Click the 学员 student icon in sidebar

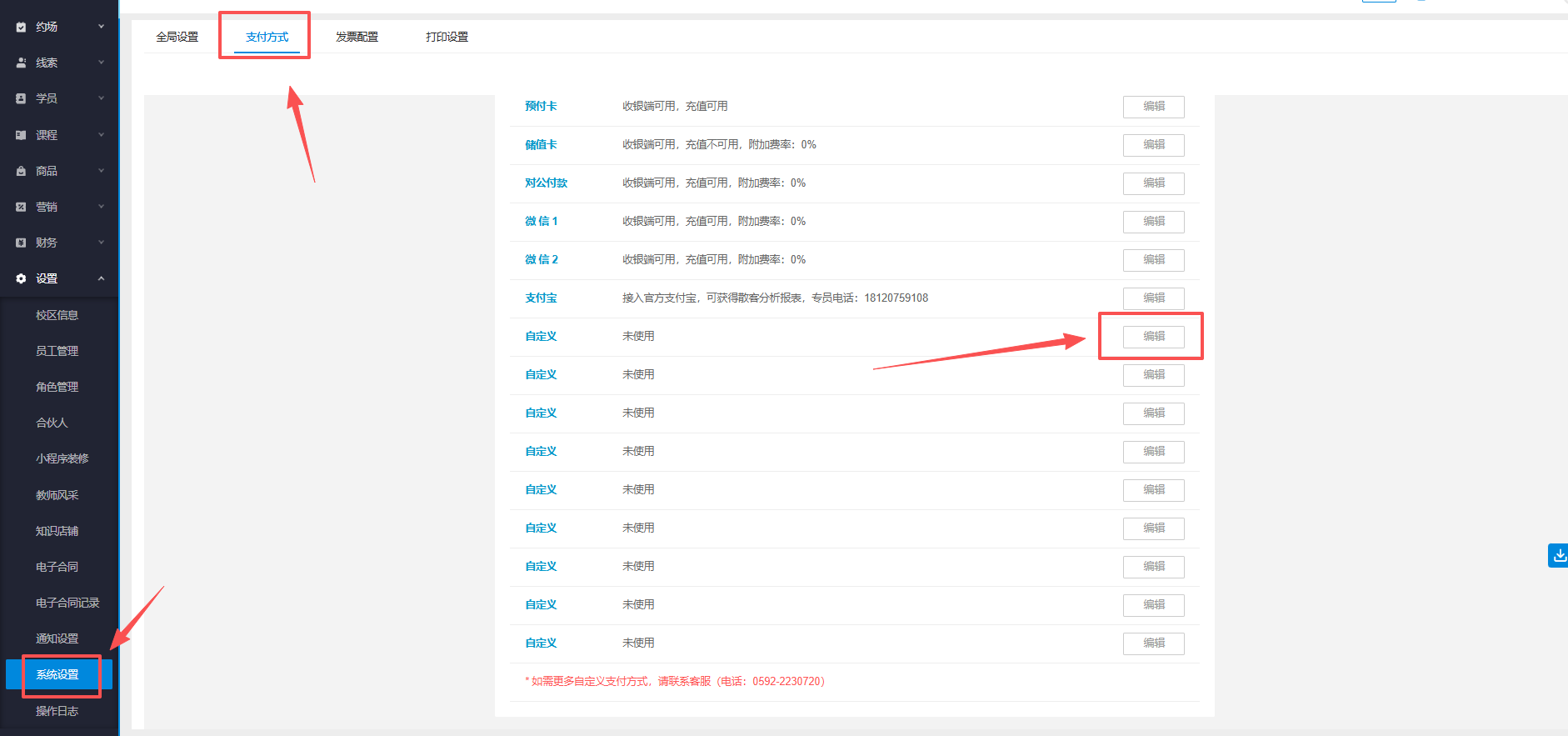coord(21,98)
